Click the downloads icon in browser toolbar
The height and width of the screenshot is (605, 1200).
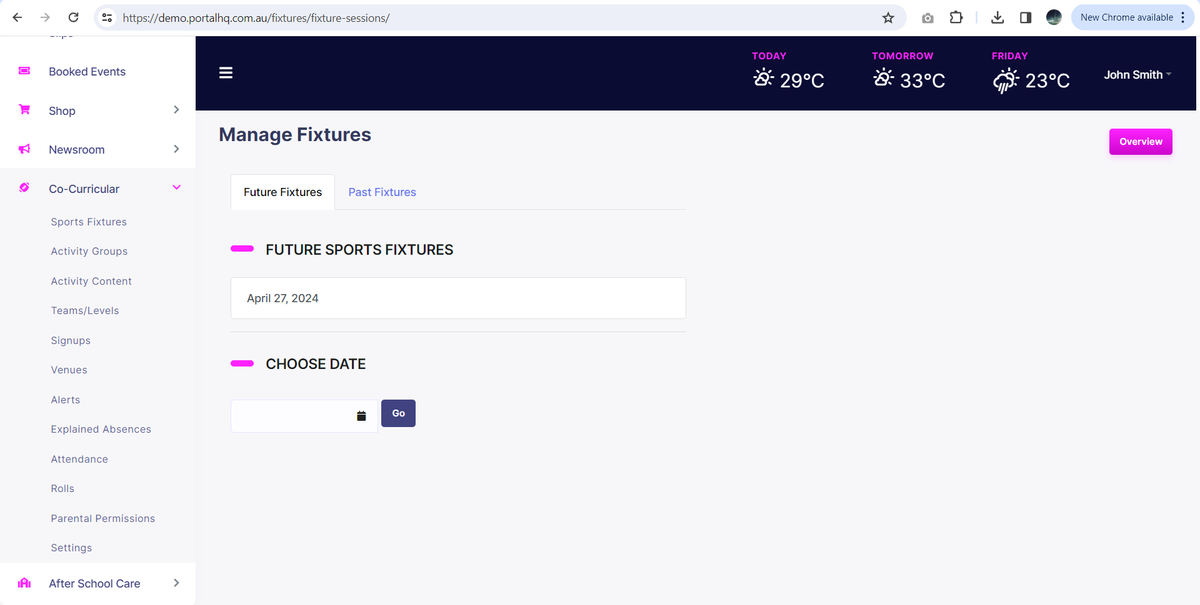[996, 17]
